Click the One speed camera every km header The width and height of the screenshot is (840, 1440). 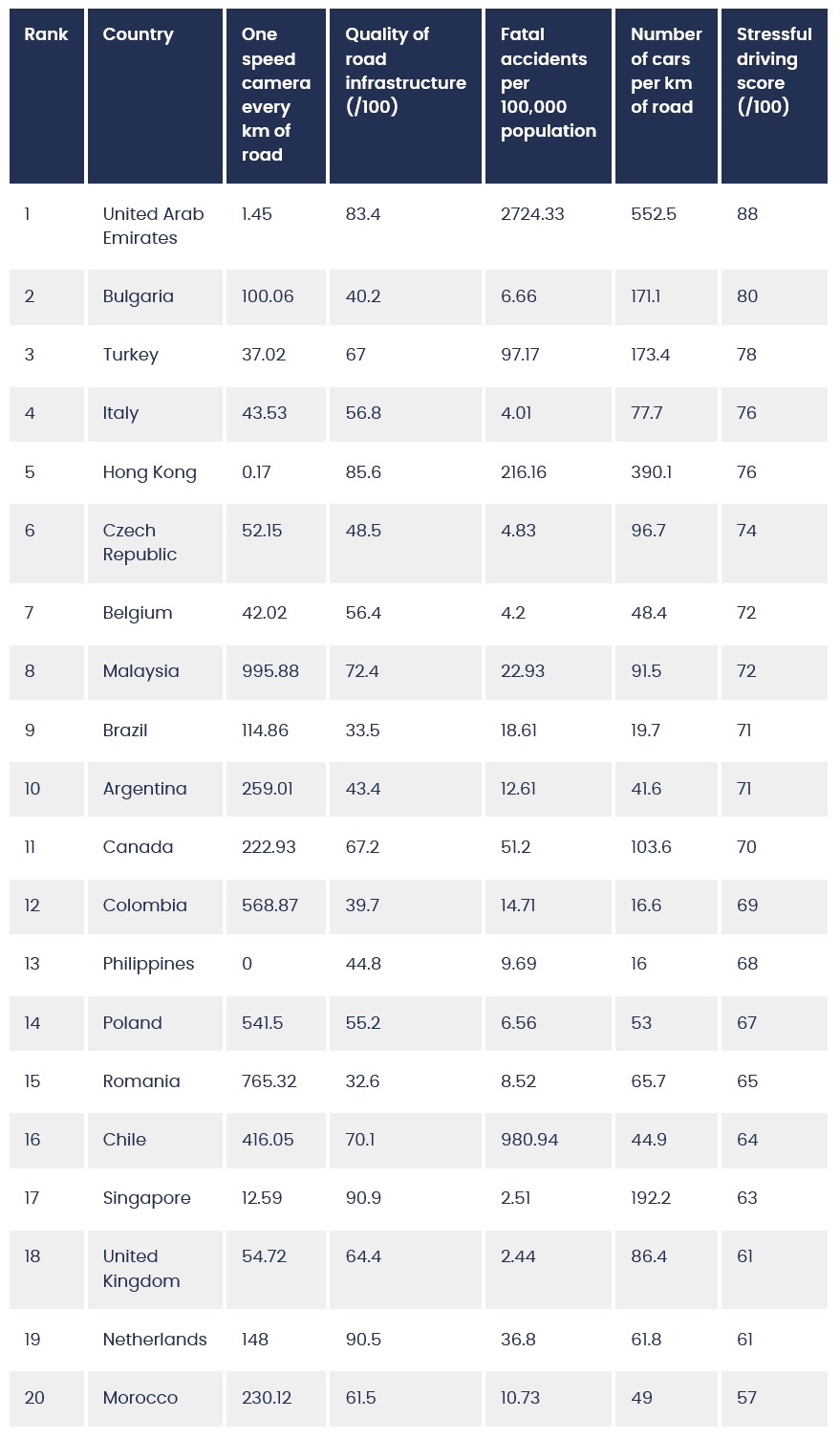pos(276,96)
